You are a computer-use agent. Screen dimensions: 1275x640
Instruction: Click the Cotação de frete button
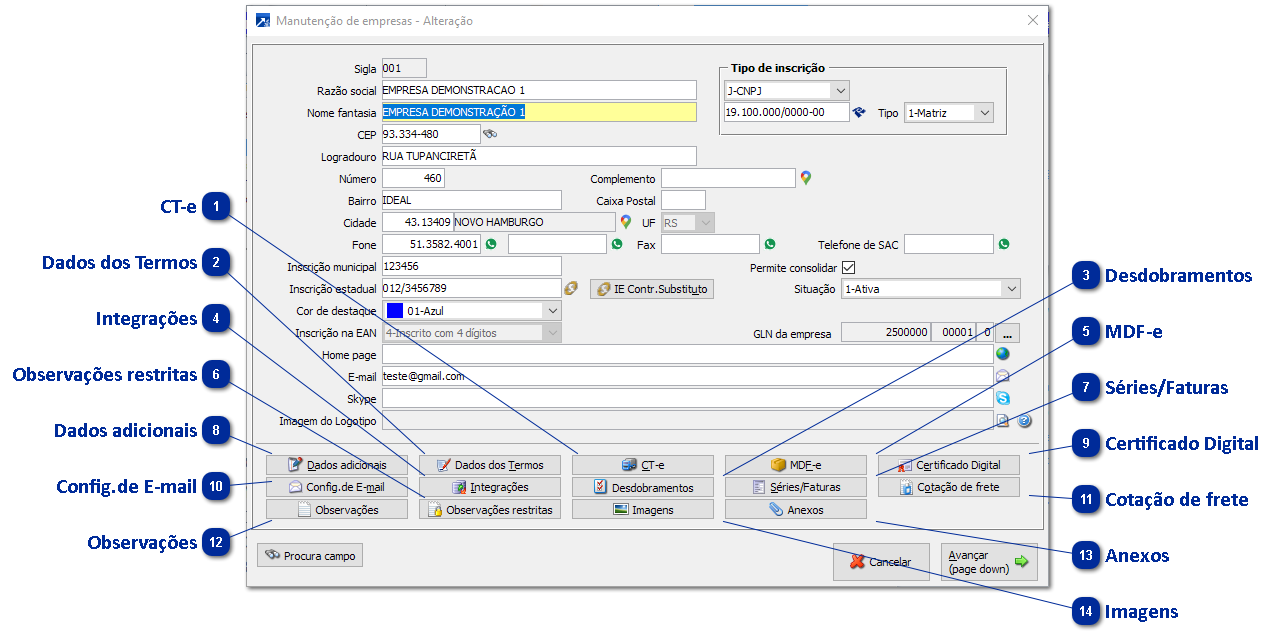948,487
